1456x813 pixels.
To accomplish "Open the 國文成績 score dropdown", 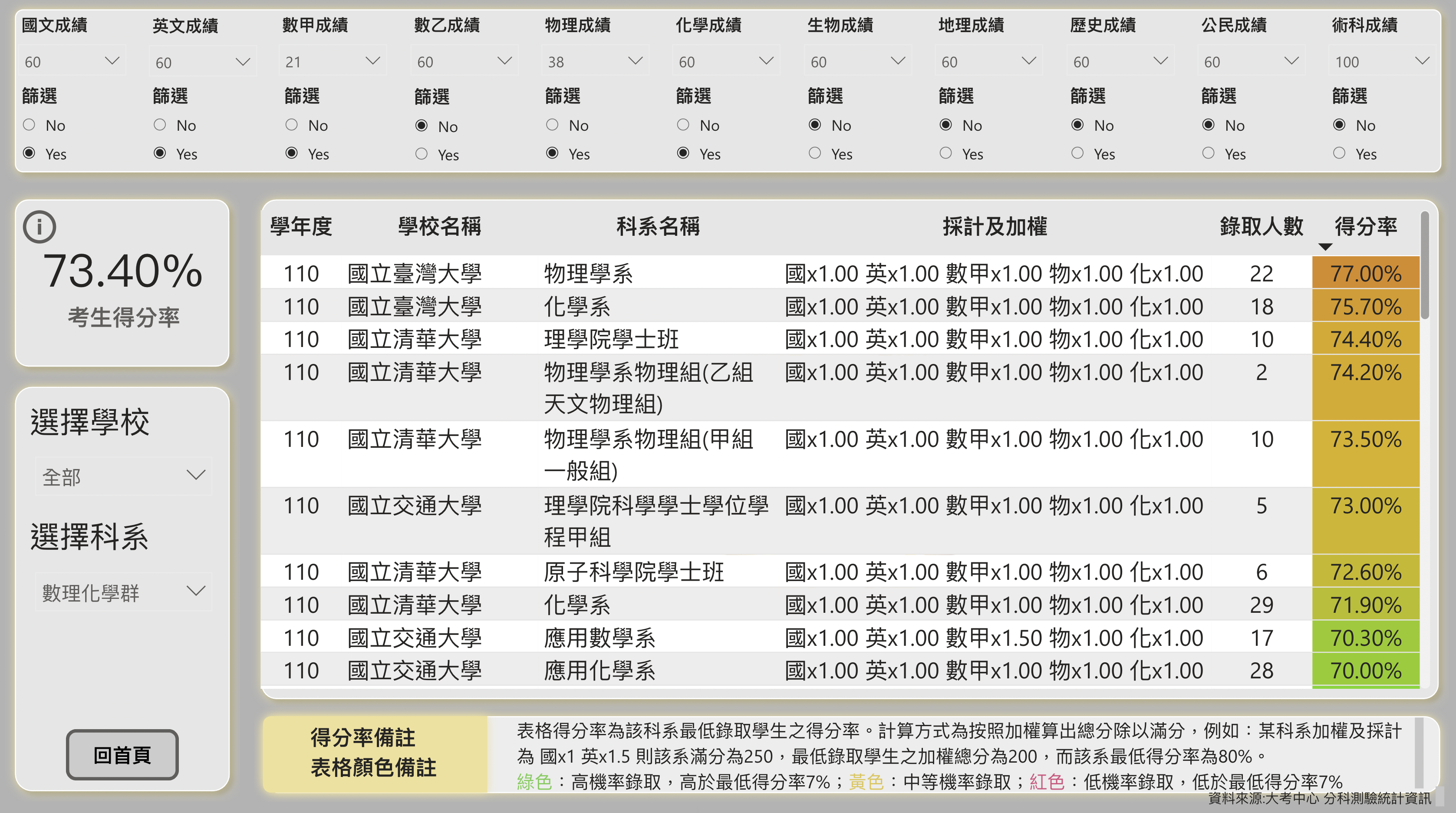I will pyautogui.click(x=72, y=61).
